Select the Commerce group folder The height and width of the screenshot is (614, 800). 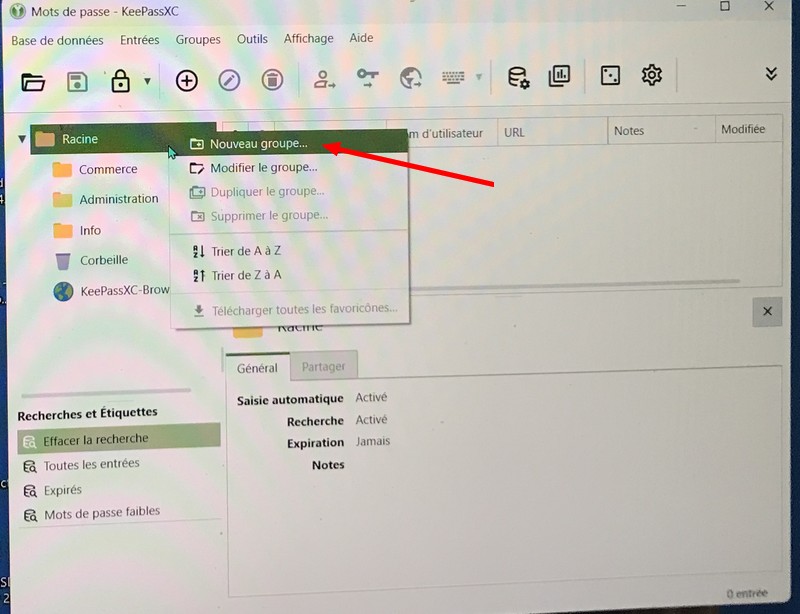point(107,169)
